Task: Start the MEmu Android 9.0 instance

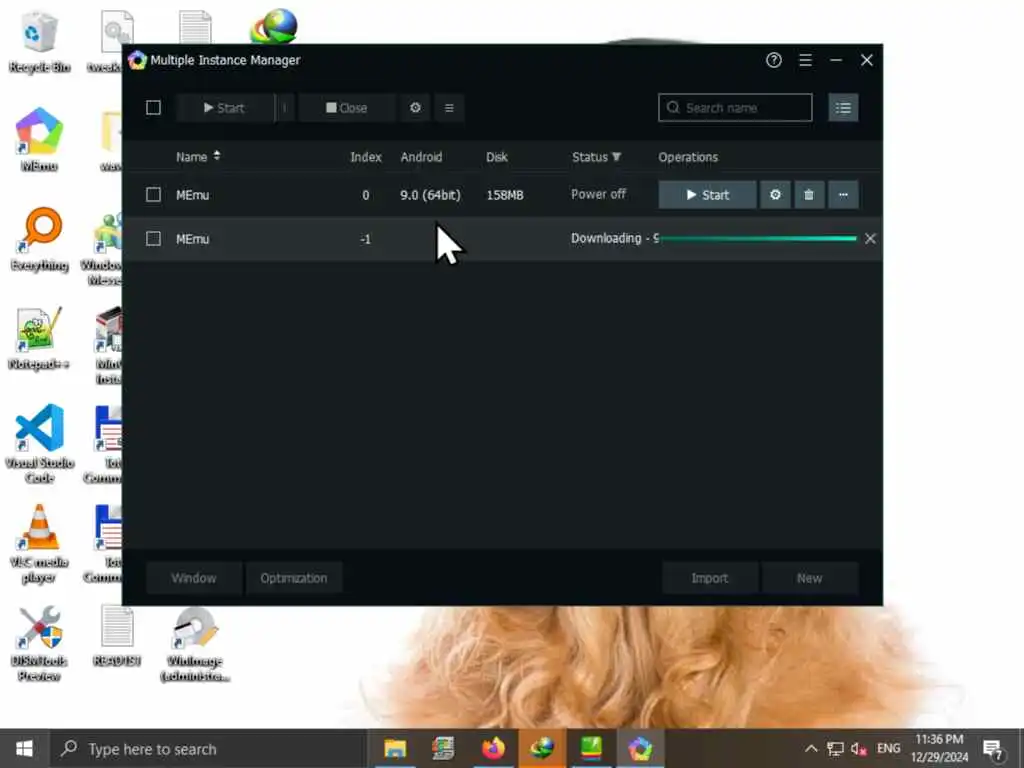Action: 707,195
